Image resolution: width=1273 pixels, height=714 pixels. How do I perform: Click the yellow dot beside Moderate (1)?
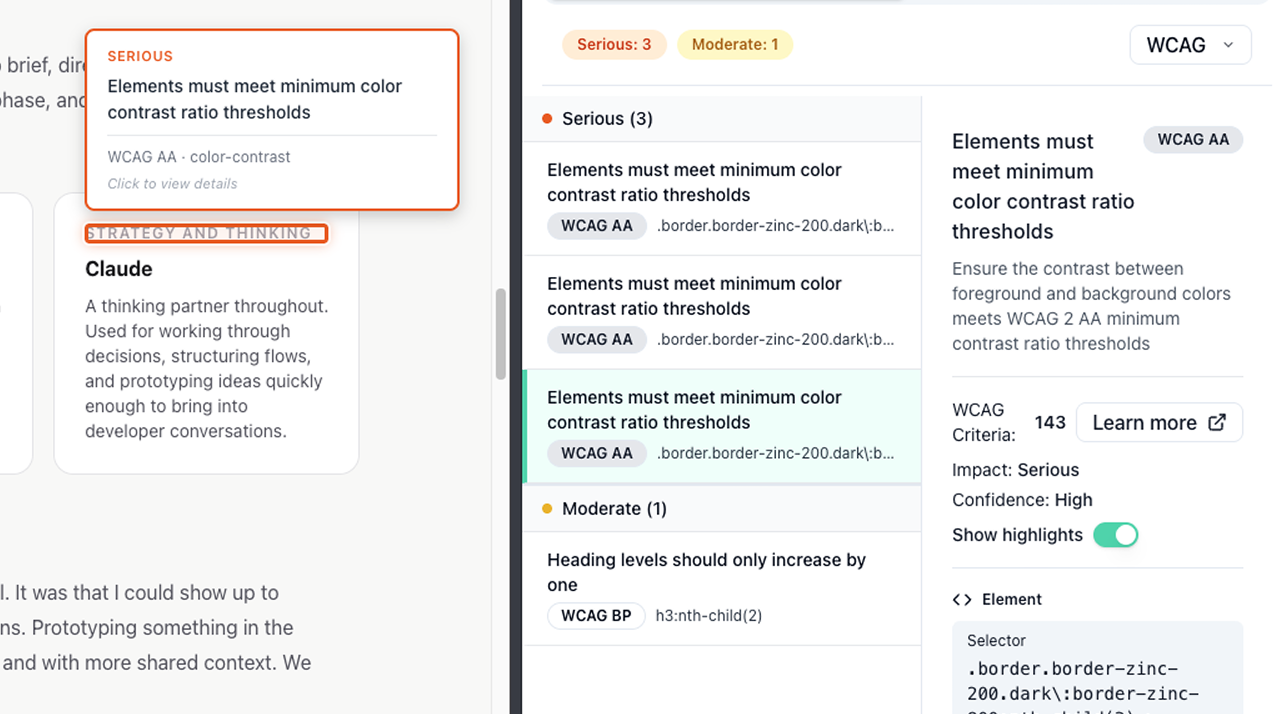coord(547,509)
